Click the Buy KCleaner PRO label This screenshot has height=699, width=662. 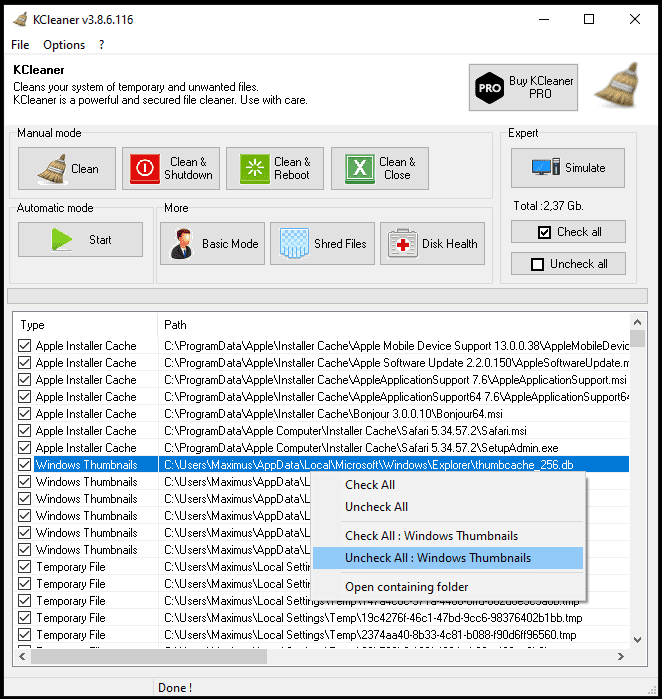(x=541, y=87)
